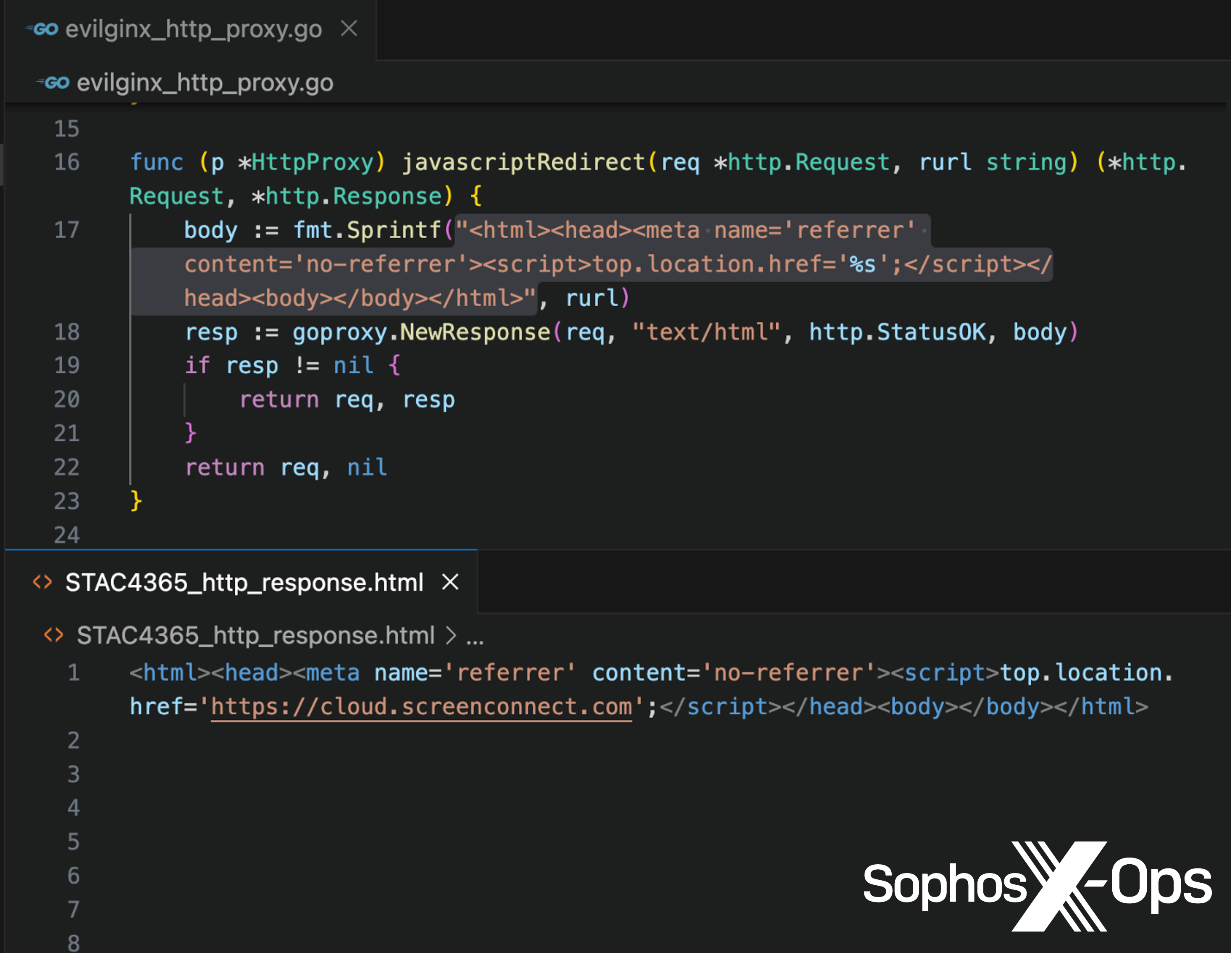Click the highlighted Sprintf HTML string
The image size is (1232, 955).
point(620,263)
